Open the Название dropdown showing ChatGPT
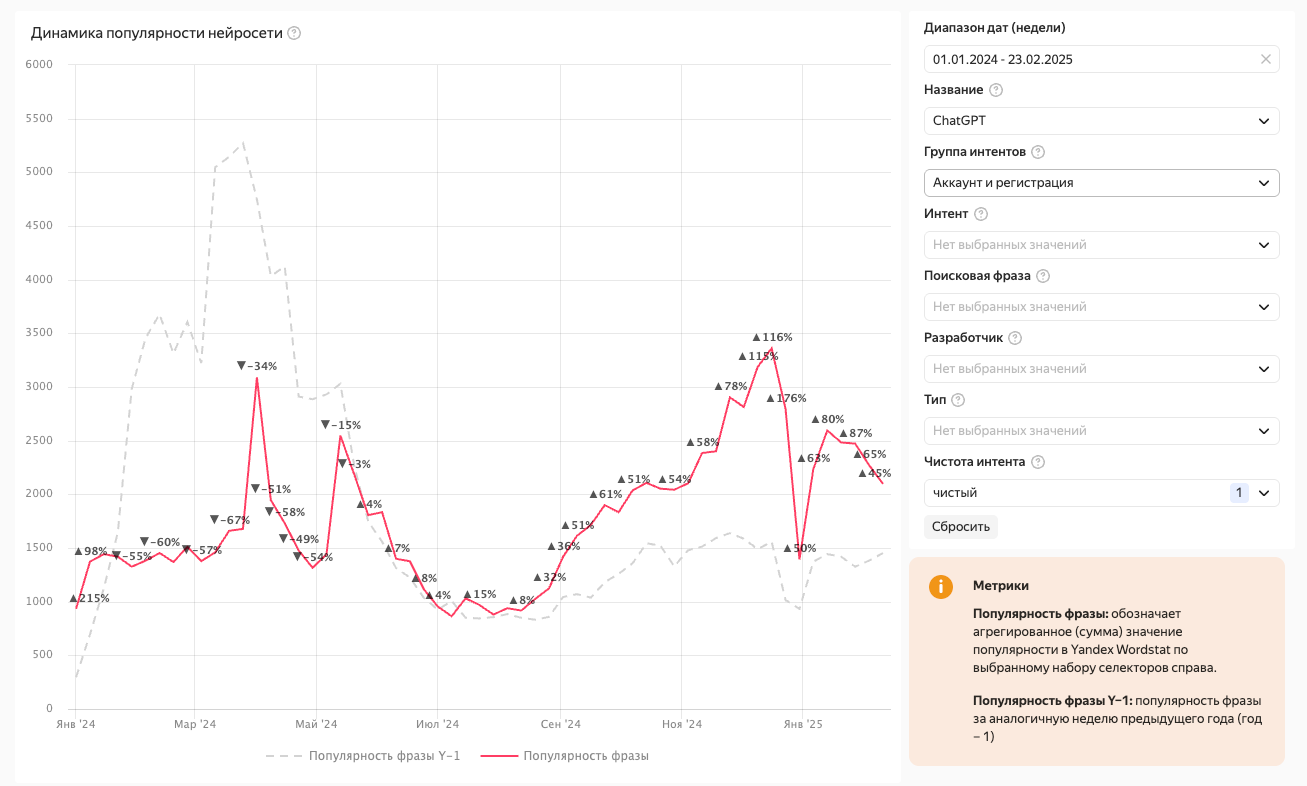The width and height of the screenshot is (1307, 786). (x=1101, y=121)
